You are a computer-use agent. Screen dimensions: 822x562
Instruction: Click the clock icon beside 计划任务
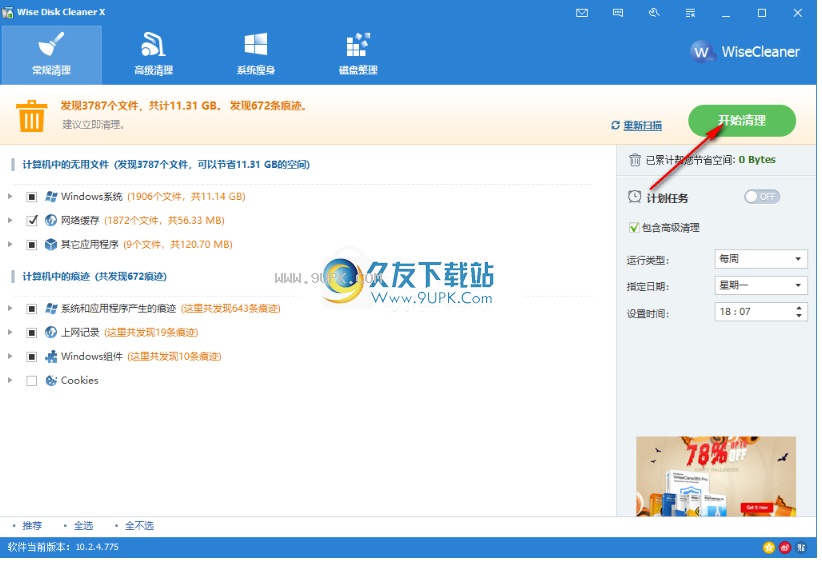pyautogui.click(x=634, y=197)
